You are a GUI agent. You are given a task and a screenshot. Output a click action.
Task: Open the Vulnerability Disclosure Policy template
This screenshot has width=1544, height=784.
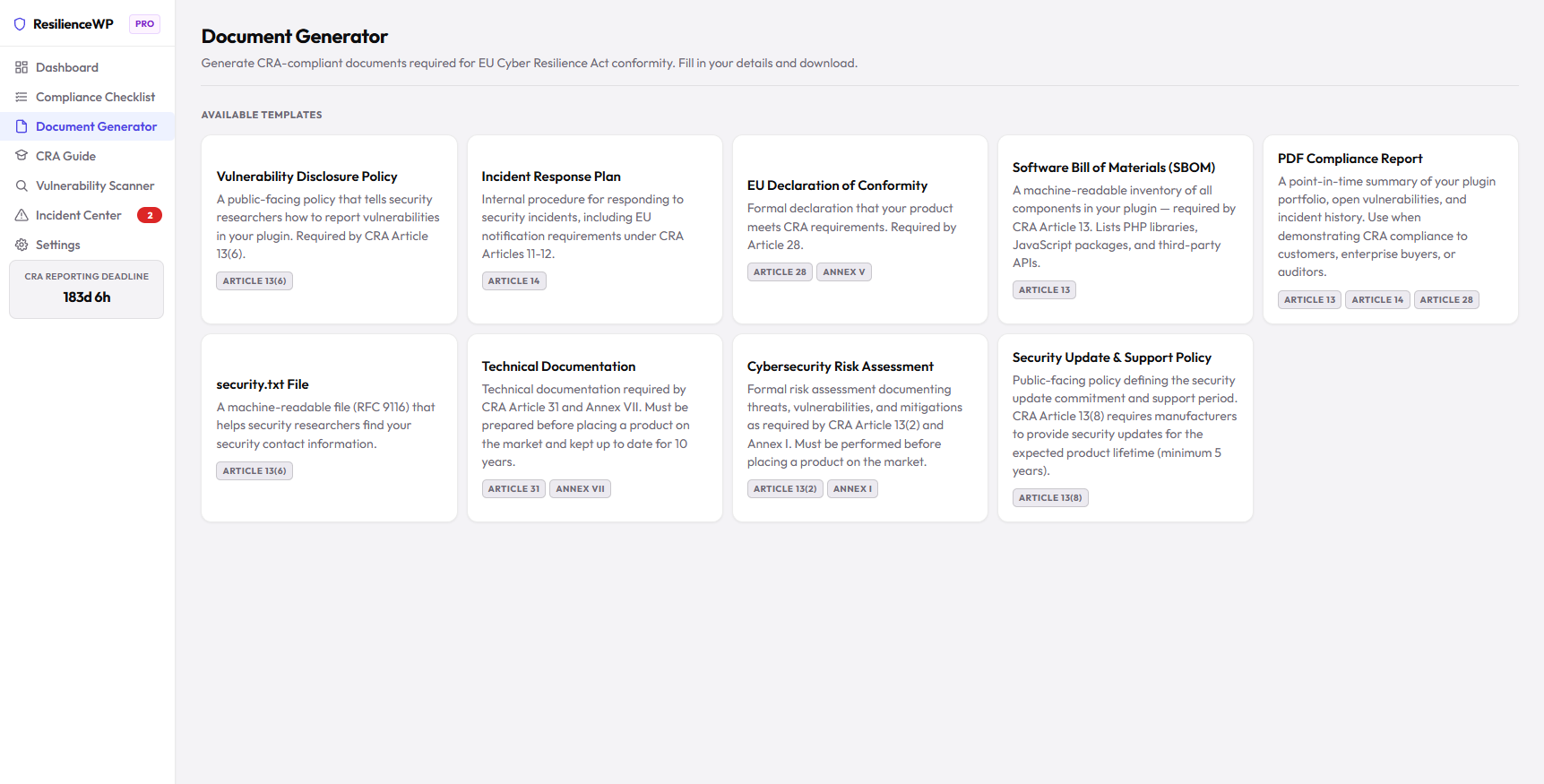click(x=329, y=229)
